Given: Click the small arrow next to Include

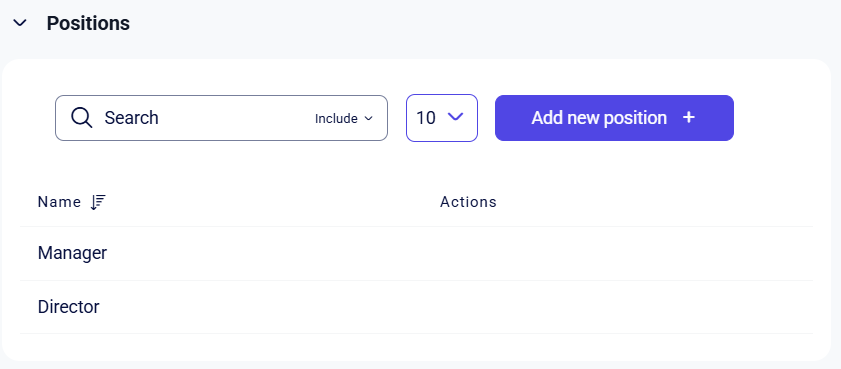Looking at the screenshot, I should (x=368, y=119).
